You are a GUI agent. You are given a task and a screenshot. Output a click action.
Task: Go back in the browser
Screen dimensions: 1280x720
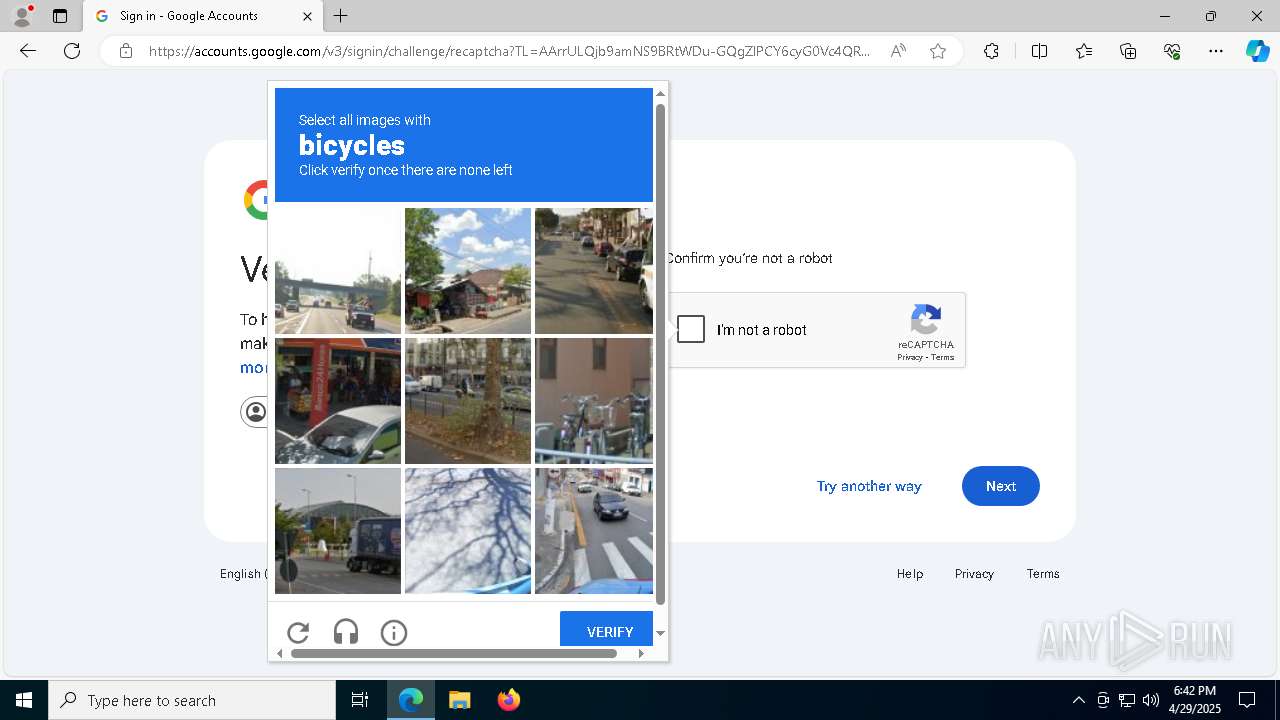pos(28,51)
